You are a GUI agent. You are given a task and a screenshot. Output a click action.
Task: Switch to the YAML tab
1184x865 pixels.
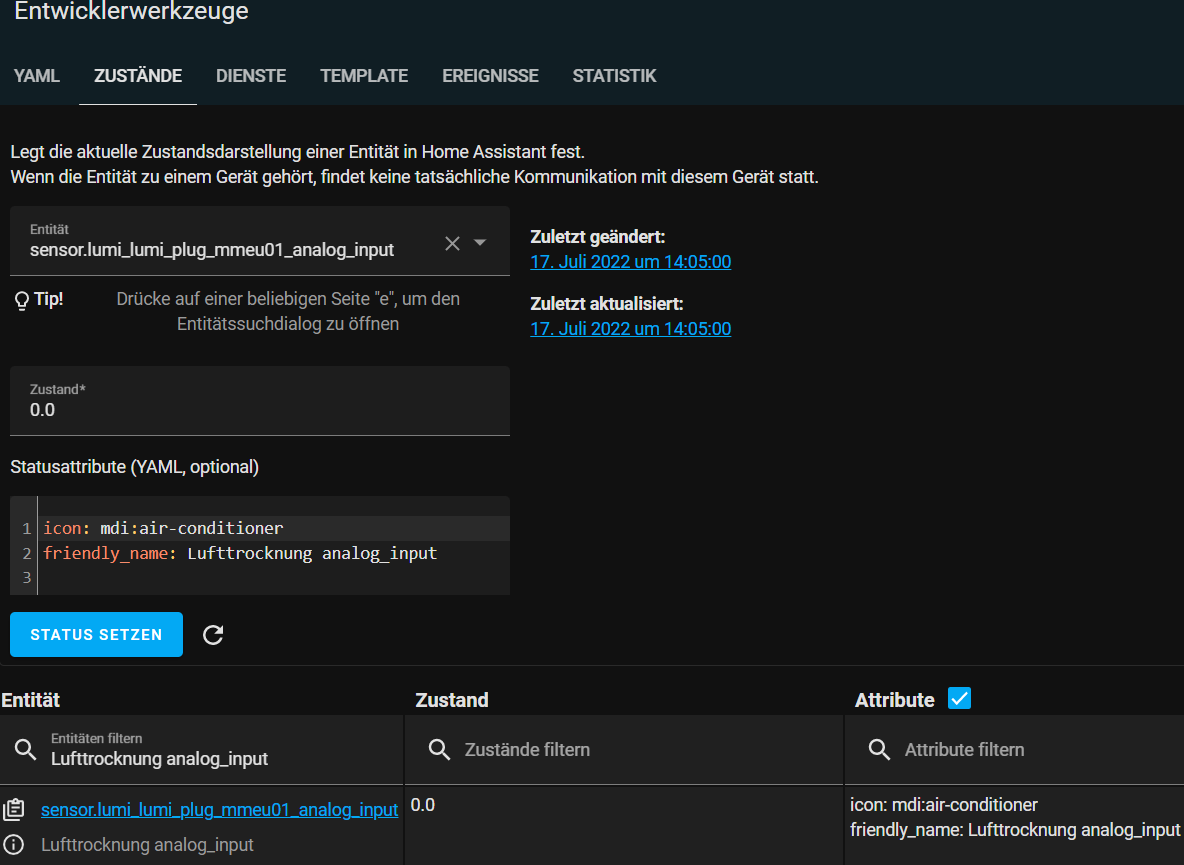[37, 76]
